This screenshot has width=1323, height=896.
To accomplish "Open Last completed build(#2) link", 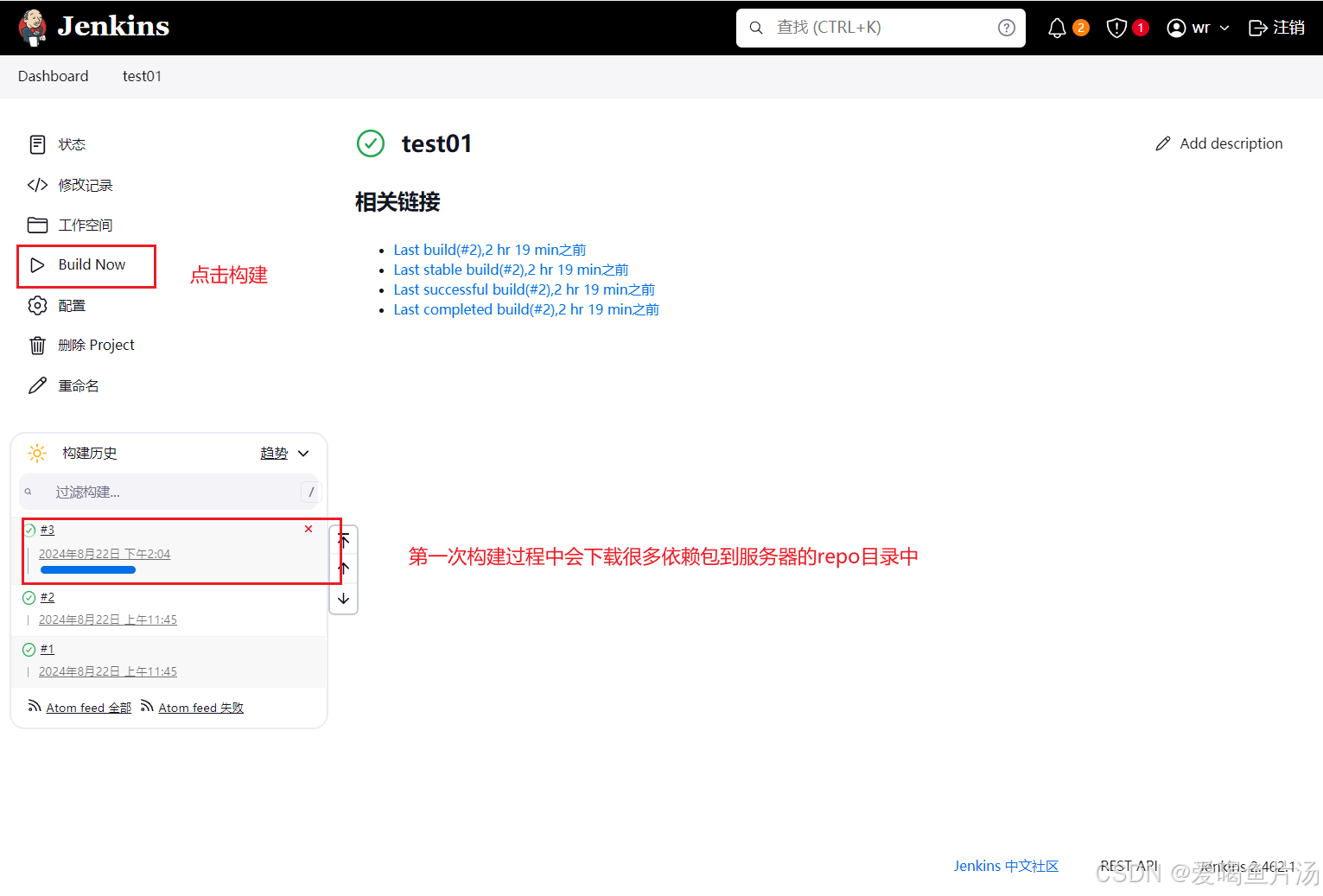I will point(526,309).
